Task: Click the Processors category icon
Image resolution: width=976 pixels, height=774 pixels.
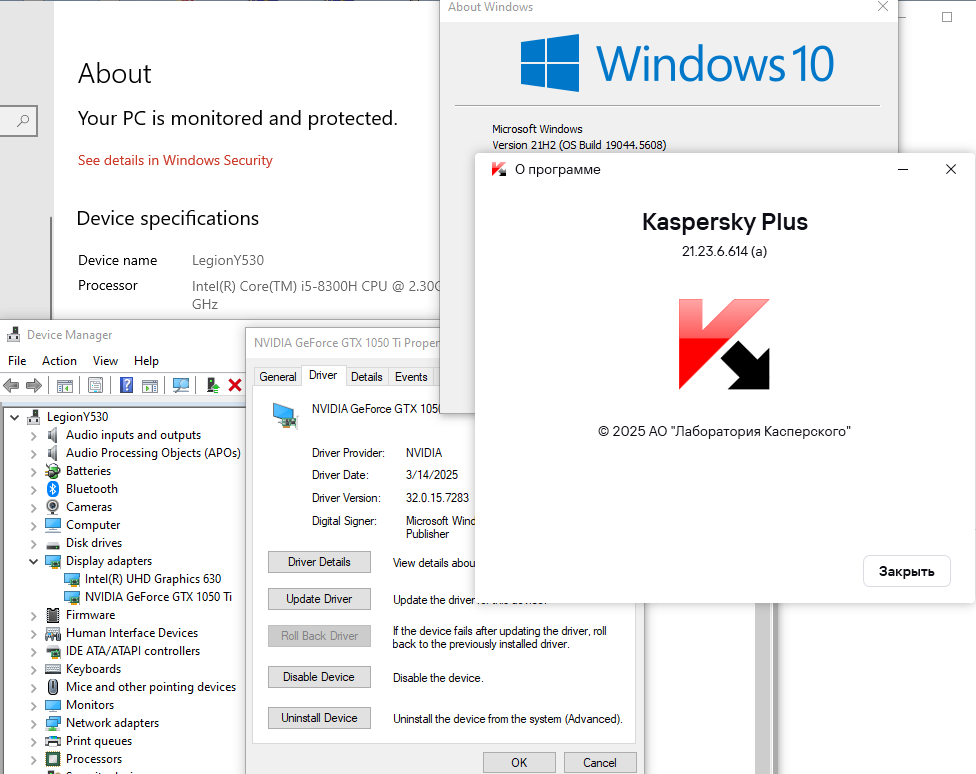Action: [53, 759]
